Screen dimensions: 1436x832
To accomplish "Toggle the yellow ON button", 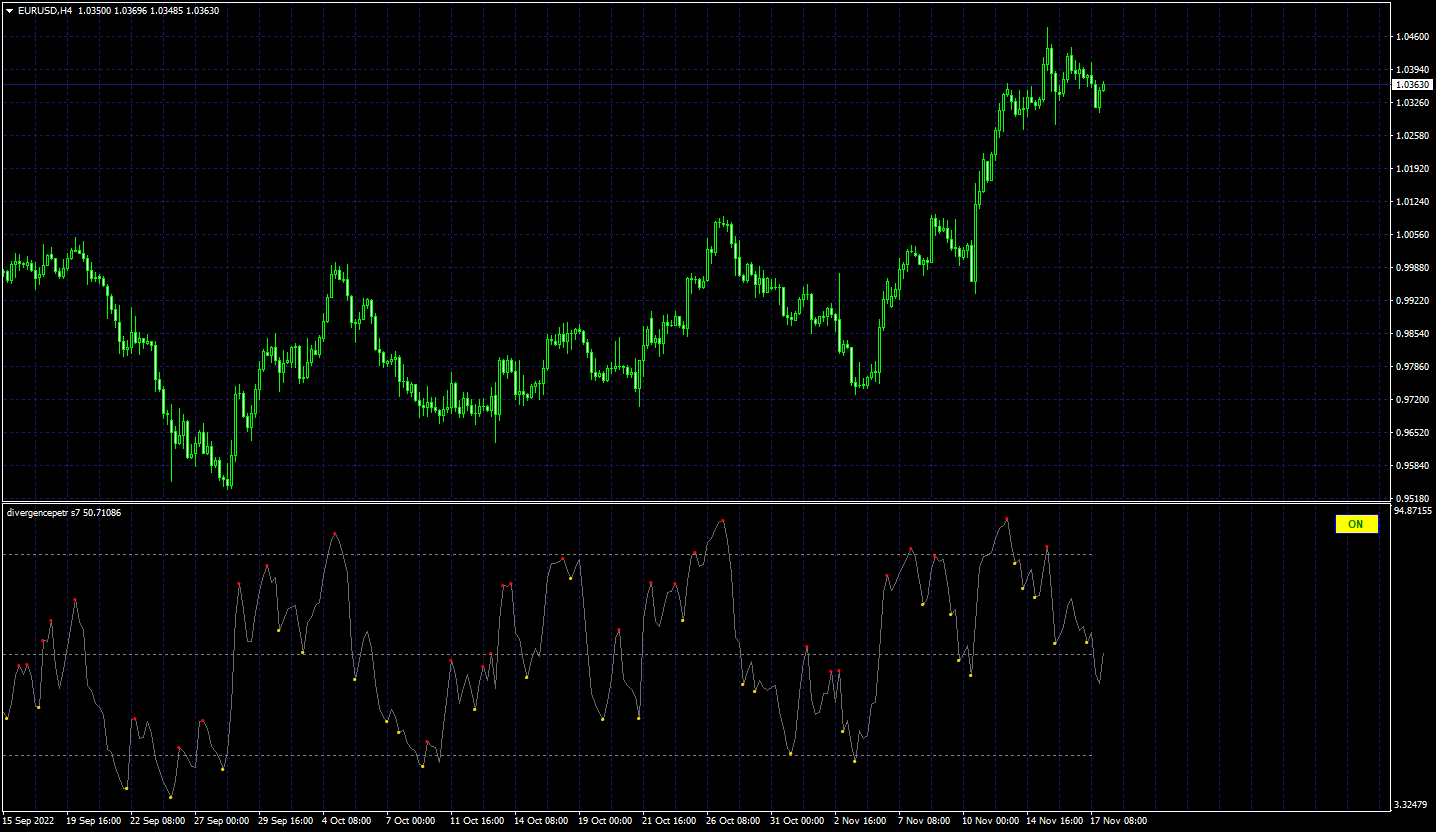I will tap(1356, 524).
